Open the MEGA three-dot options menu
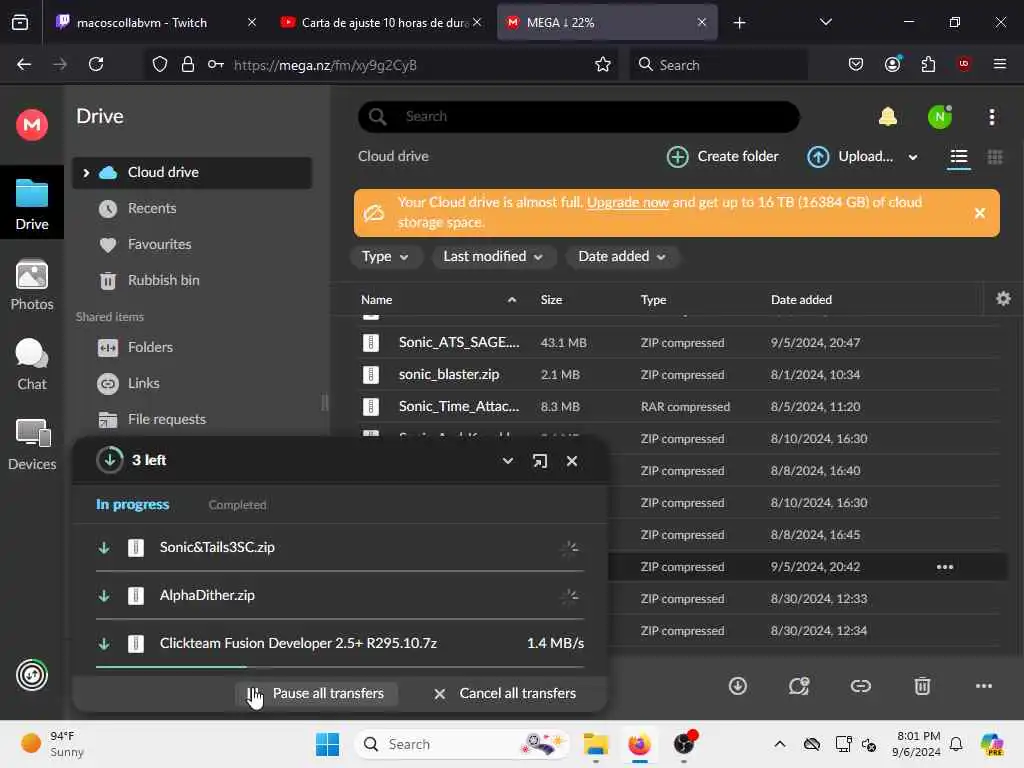 [x=991, y=117]
